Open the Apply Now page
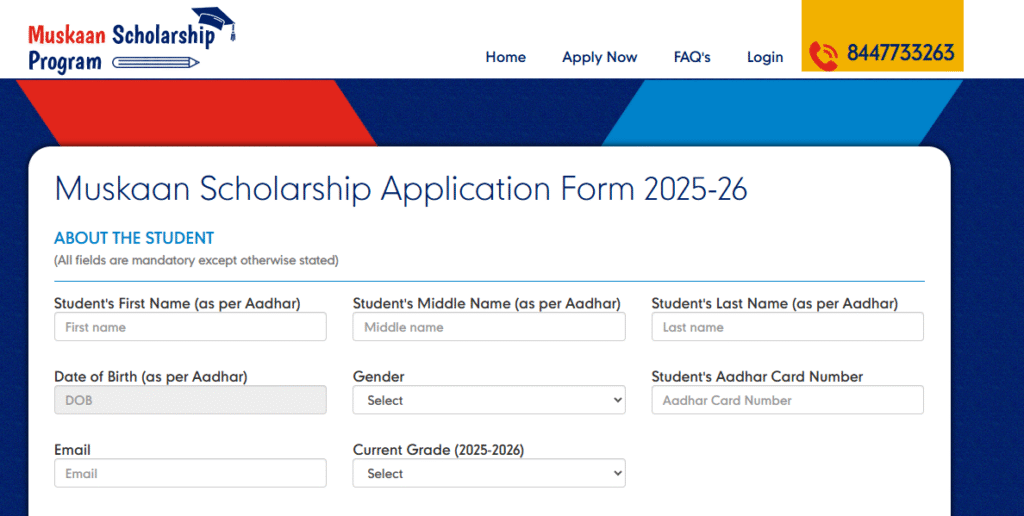 point(600,57)
